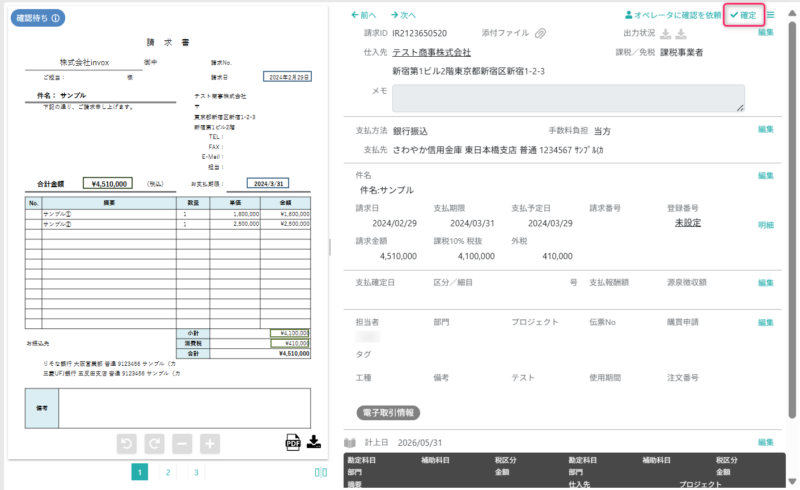The height and width of the screenshot is (490, 800).
Task: Click the 課税事業者 value
Action: (682, 52)
